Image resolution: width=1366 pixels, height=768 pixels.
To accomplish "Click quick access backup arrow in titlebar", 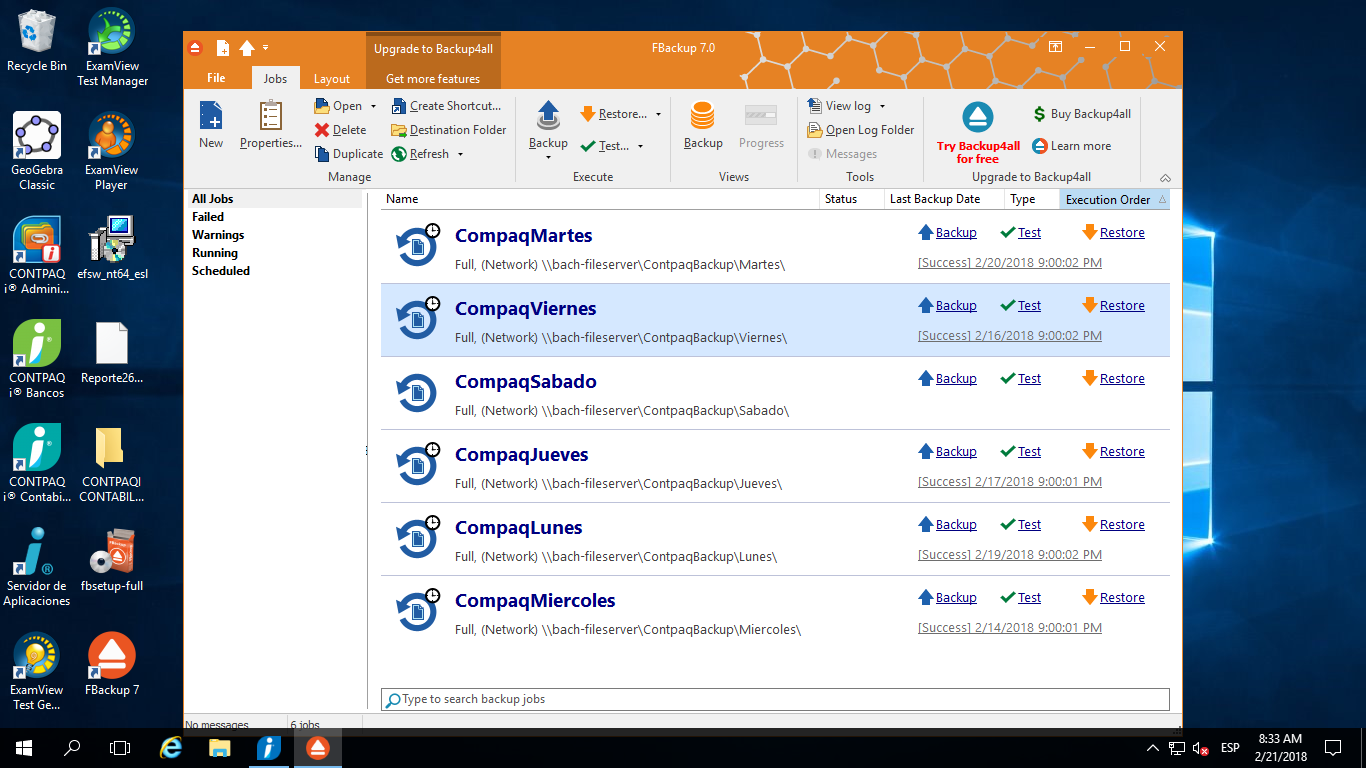I will tap(247, 48).
